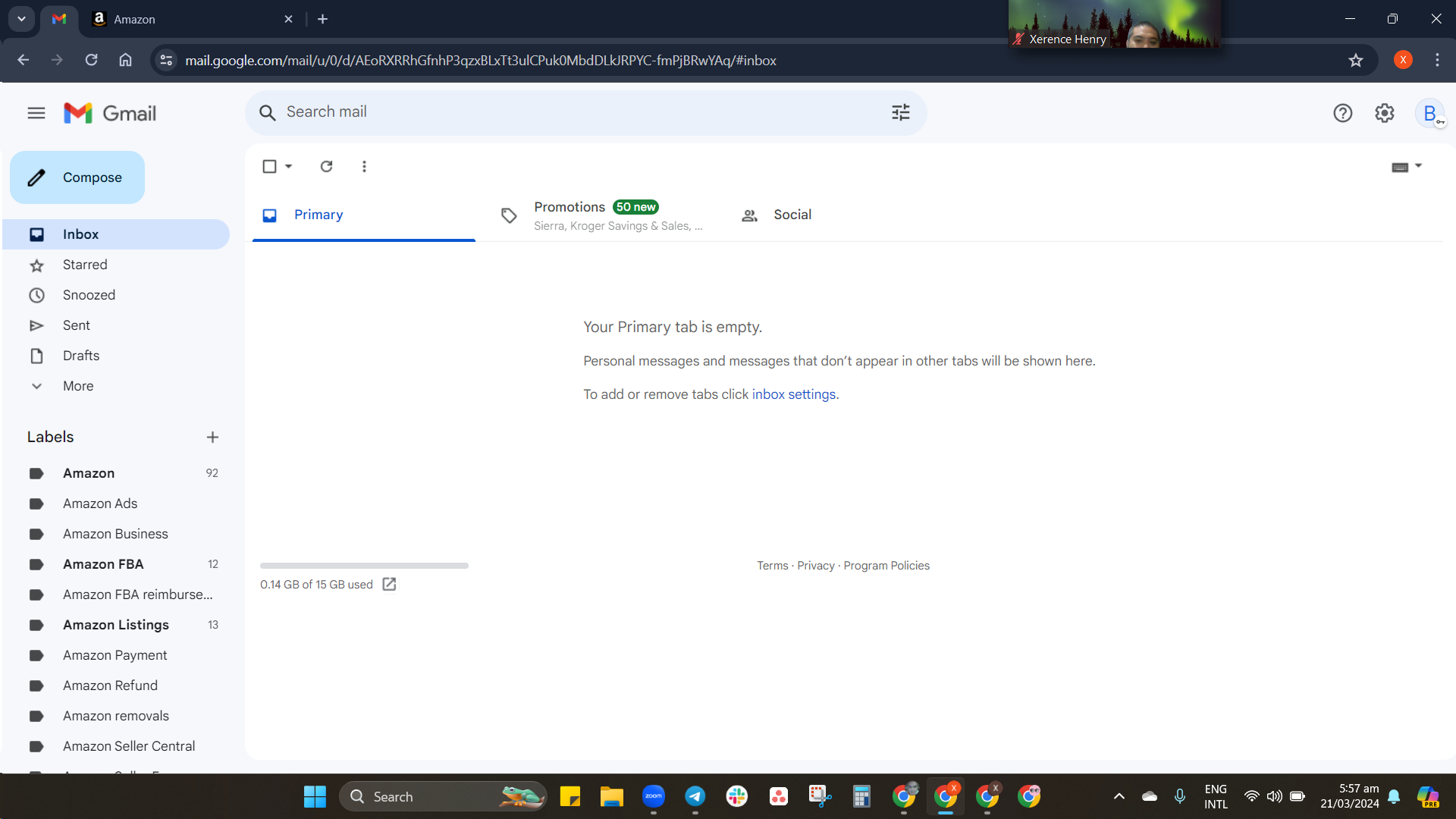Open the Amazon Listings label

pos(115,625)
